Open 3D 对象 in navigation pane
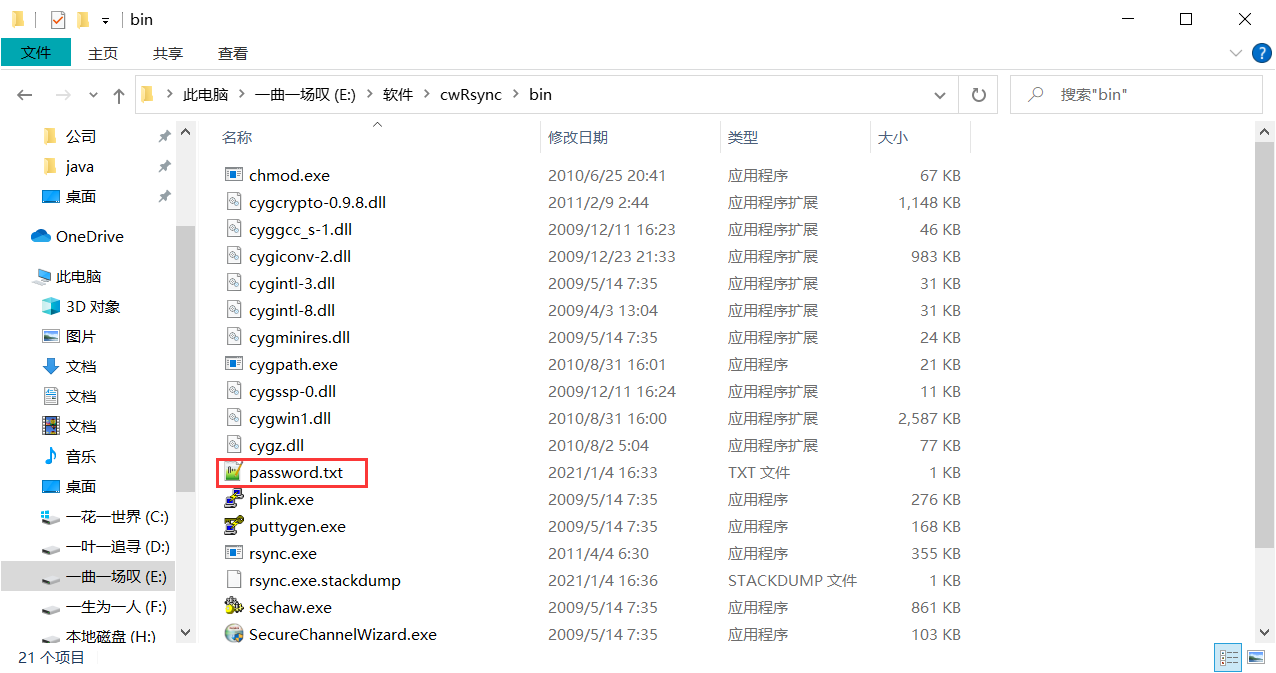The width and height of the screenshot is (1276, 673). (x=93, y=307)
